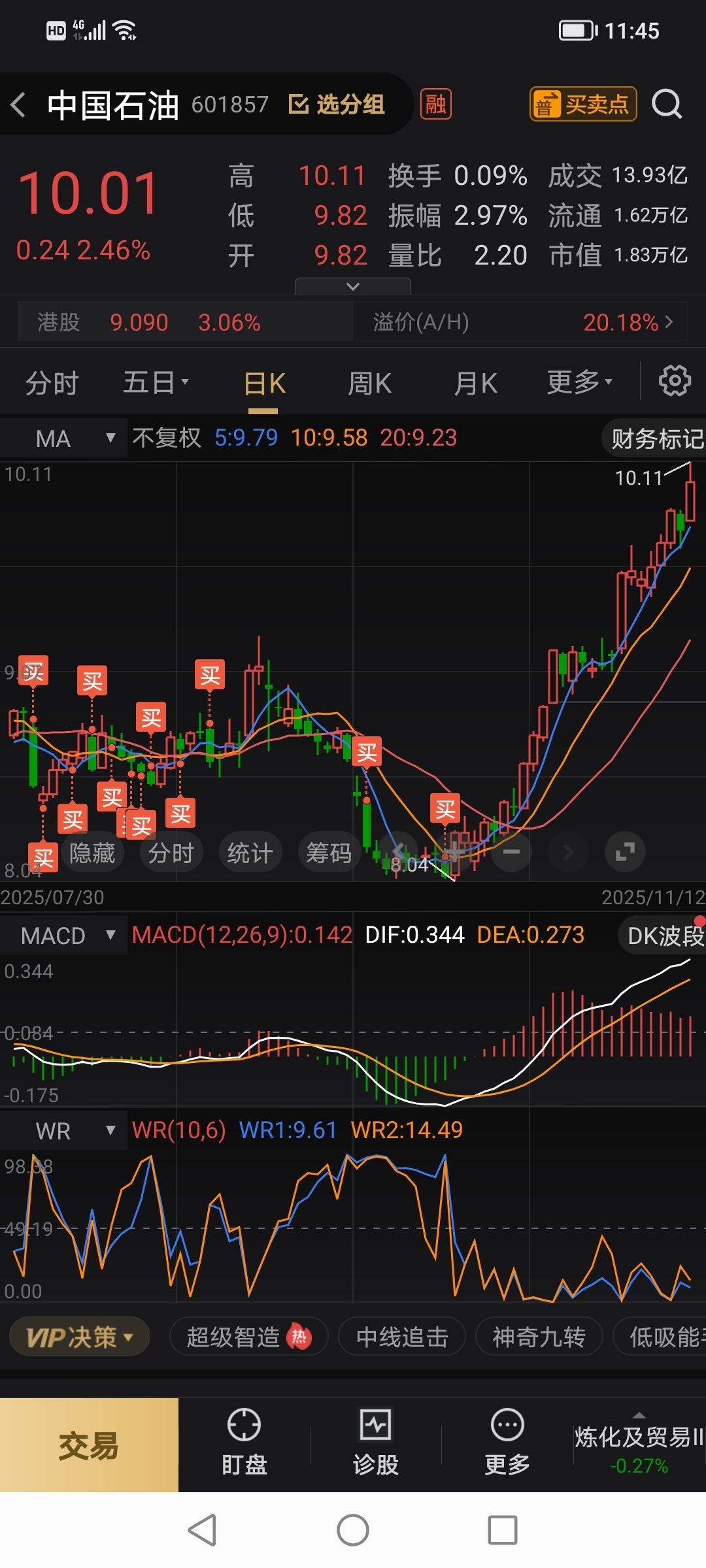Tap the 隐藏 button on the chart
Screen dimensions: 706x1568
pos(92,853)
